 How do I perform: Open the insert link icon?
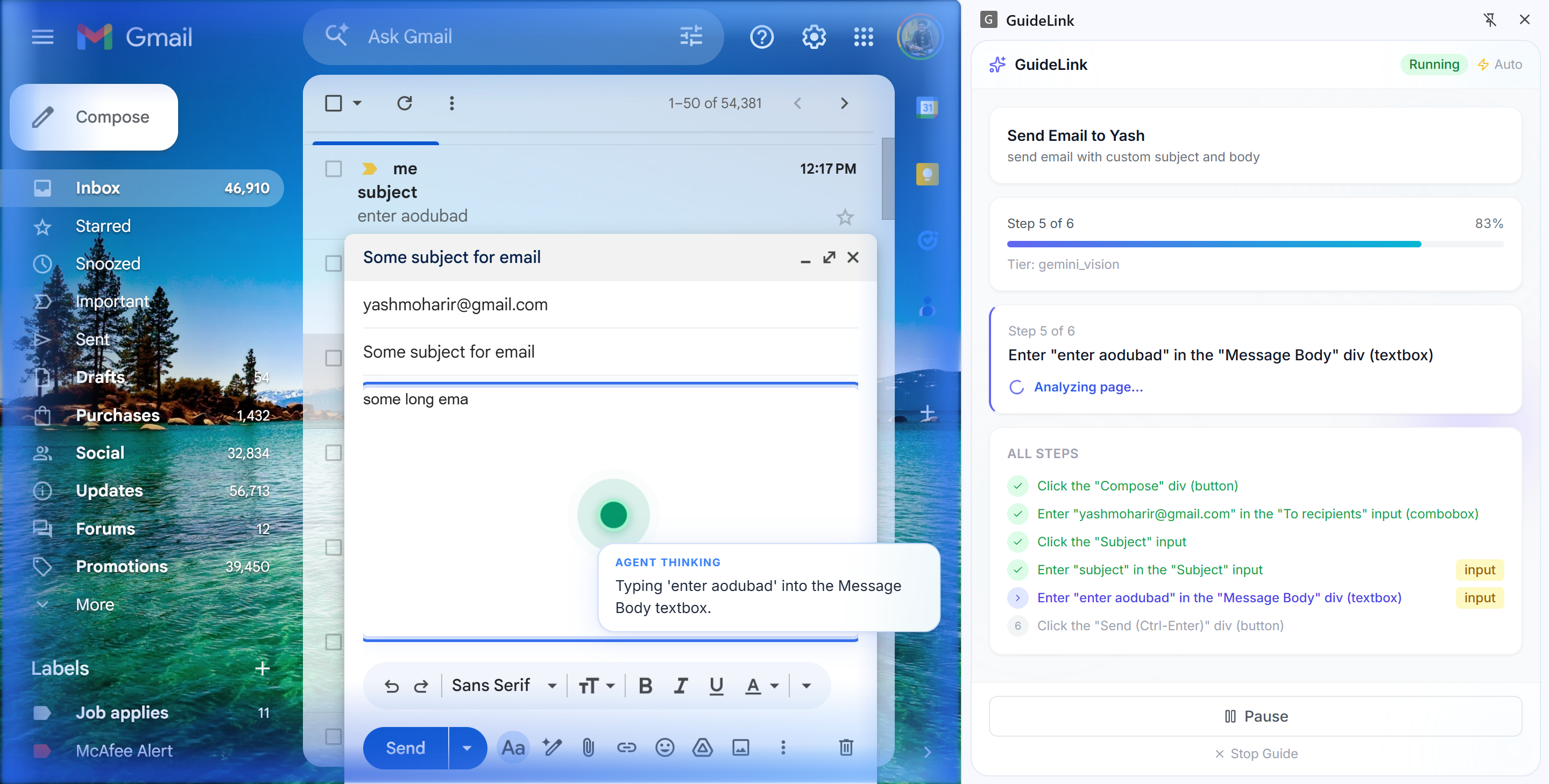626,747
